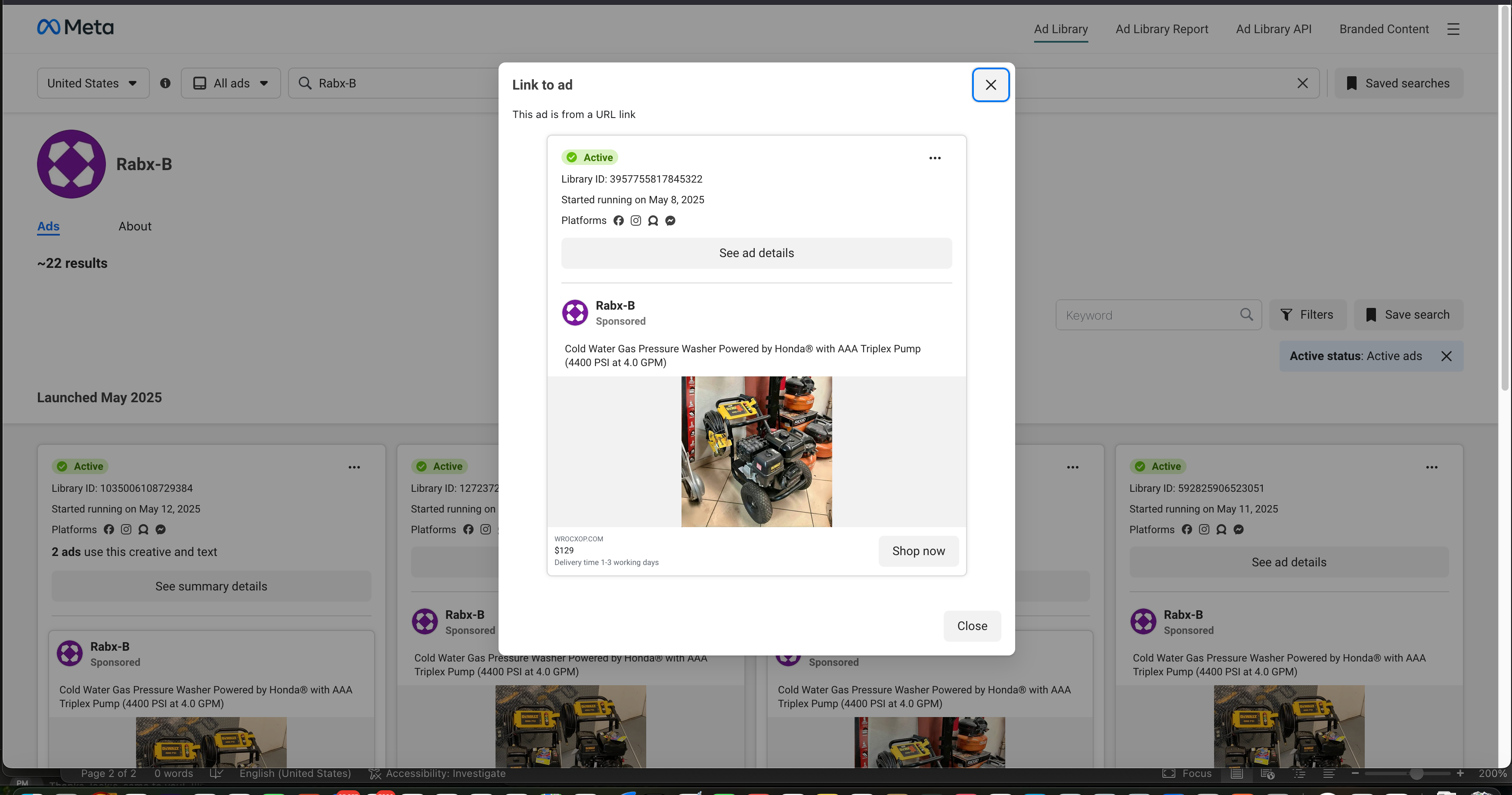
Task: Click the Audience Network icon in the dialog
Action: 653,220
